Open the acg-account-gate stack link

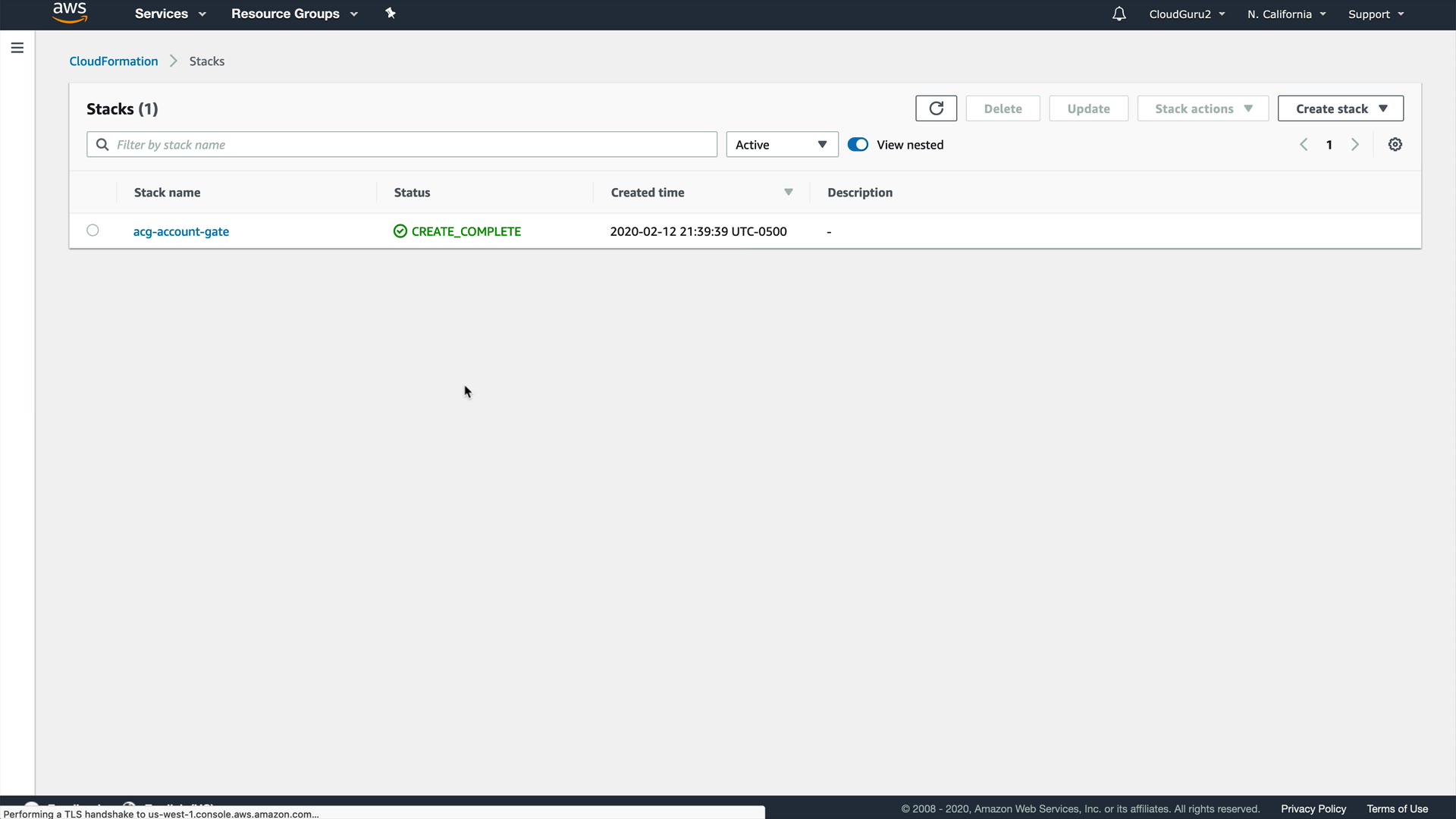(x=181, y=231)
